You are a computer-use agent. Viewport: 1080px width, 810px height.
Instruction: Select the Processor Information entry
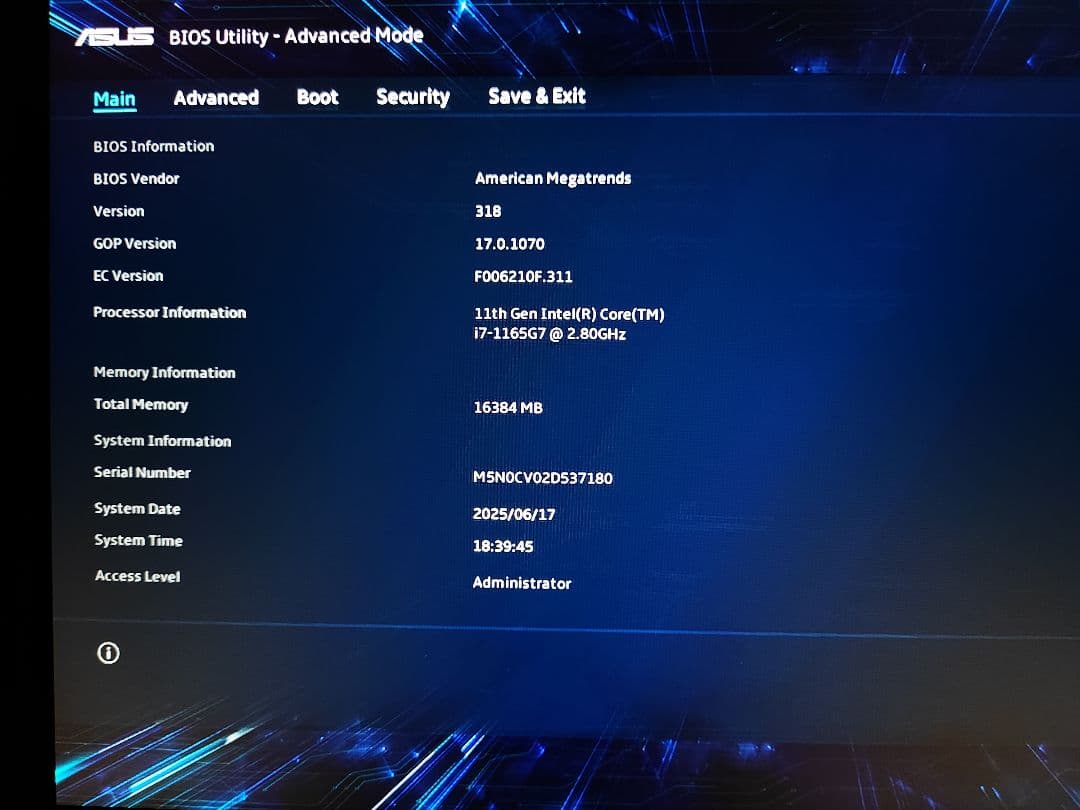pyautogui.click(x=170, y=312)
